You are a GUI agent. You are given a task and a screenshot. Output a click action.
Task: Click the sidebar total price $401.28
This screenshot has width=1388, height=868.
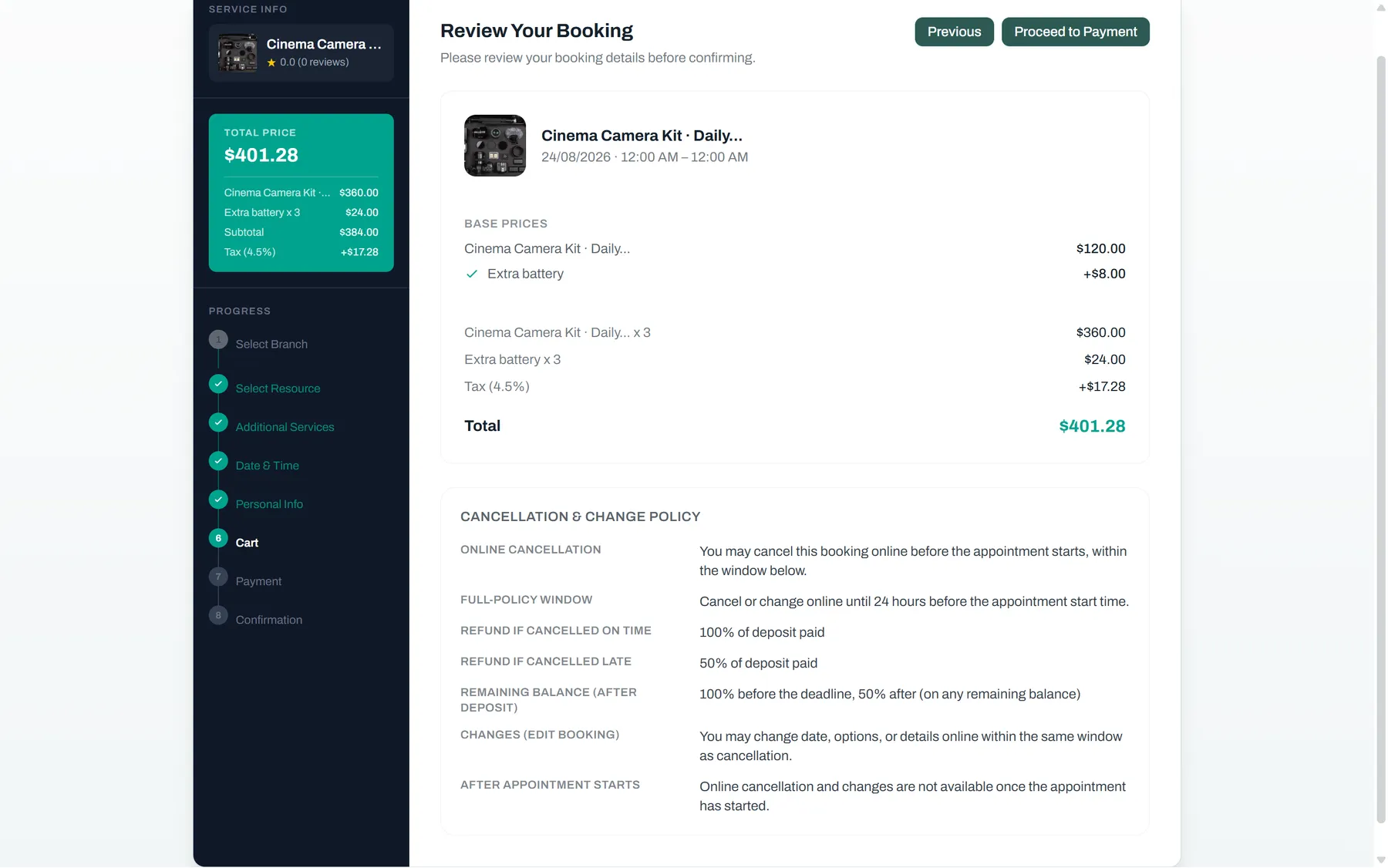click(x=261, y=155)
